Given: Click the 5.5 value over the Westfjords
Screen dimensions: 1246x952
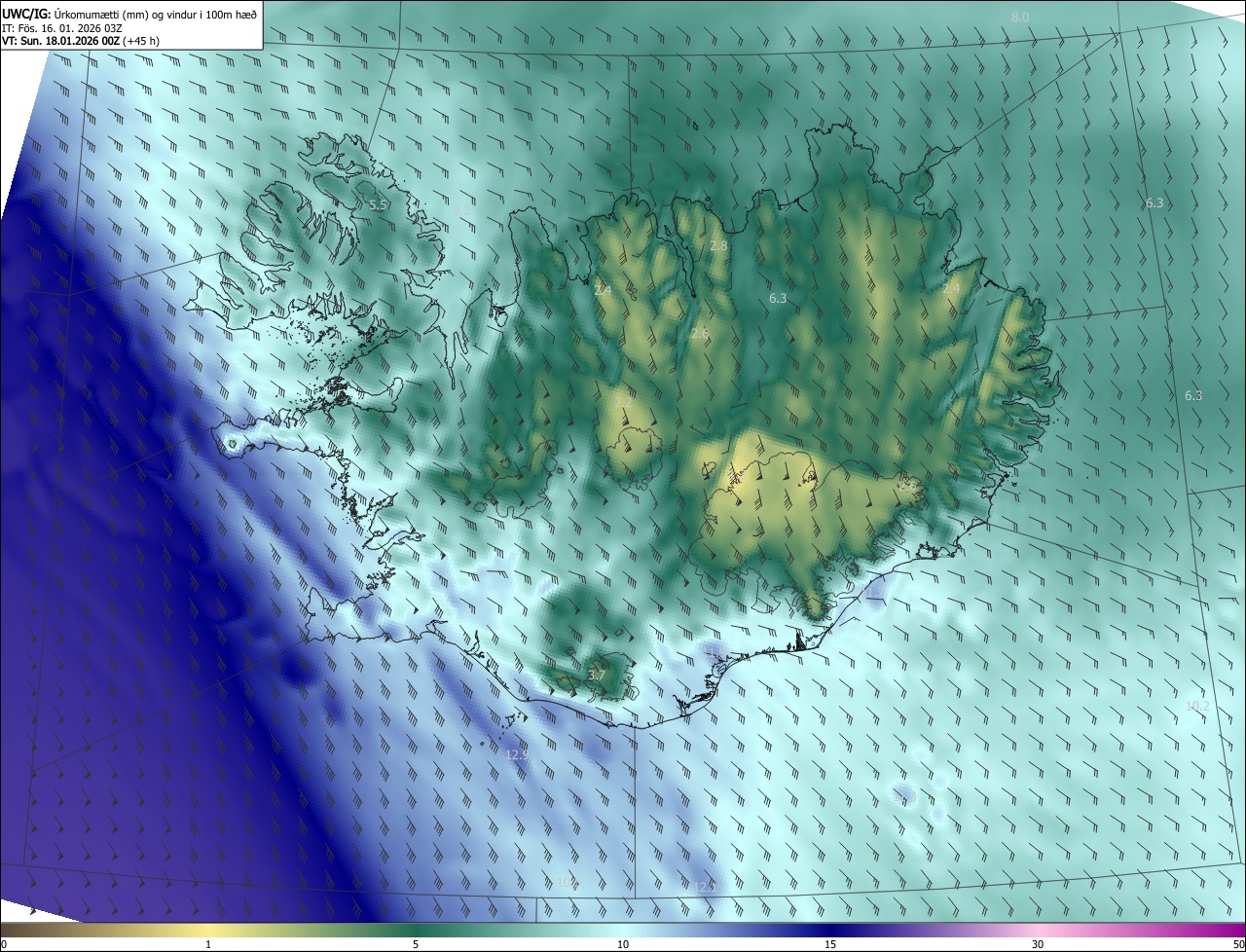Looking at the screenshot, I should [x=379, y=205].
